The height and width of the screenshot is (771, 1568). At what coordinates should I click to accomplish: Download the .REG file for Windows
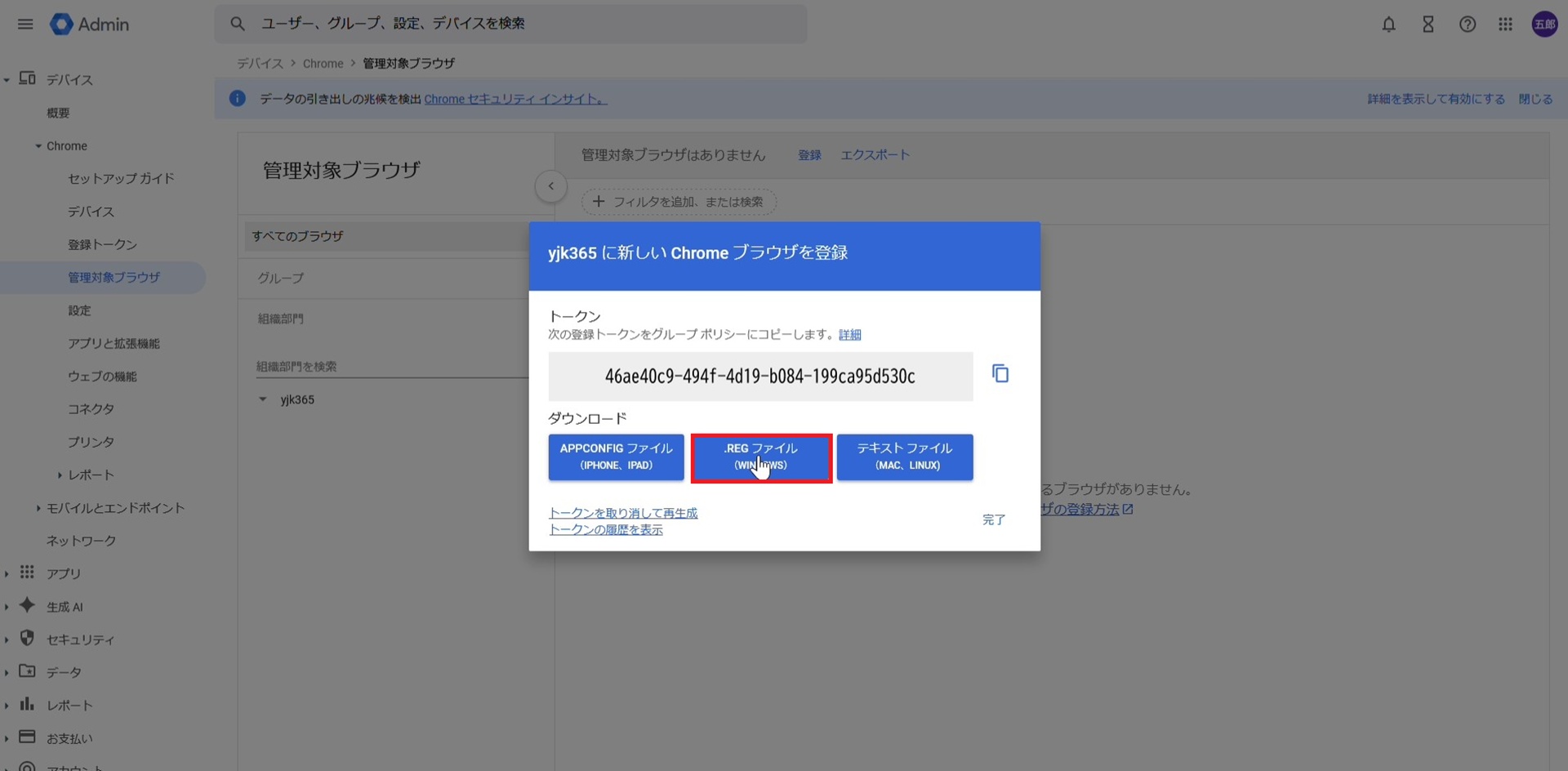[760, 457]
